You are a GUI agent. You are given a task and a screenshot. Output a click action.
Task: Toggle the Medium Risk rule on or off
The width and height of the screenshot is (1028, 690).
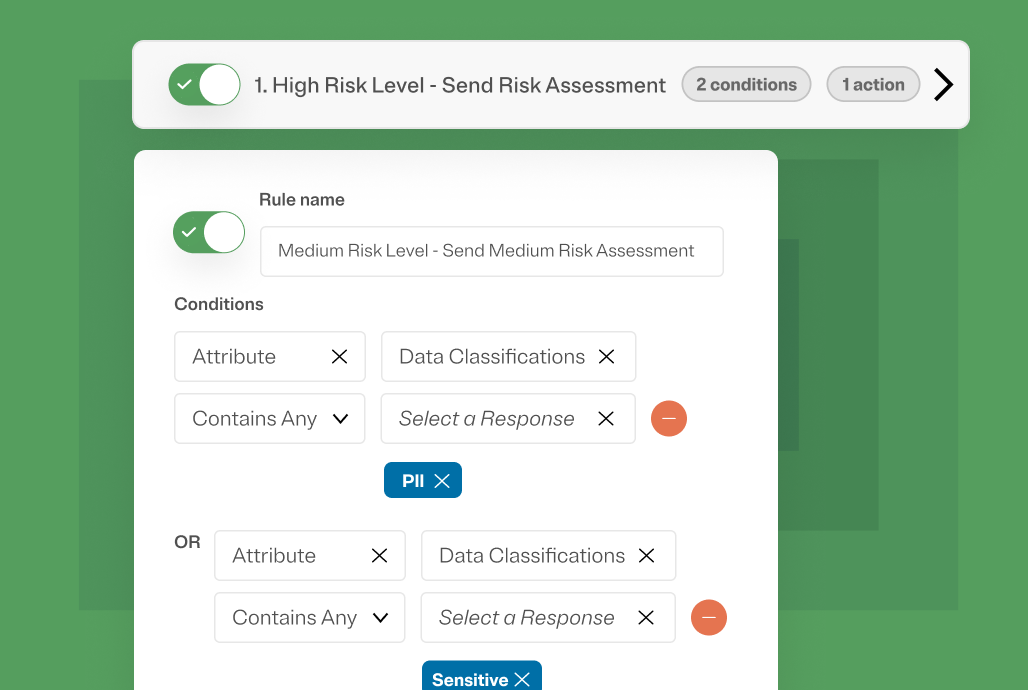pyautogui.click(x=208, y=232)
